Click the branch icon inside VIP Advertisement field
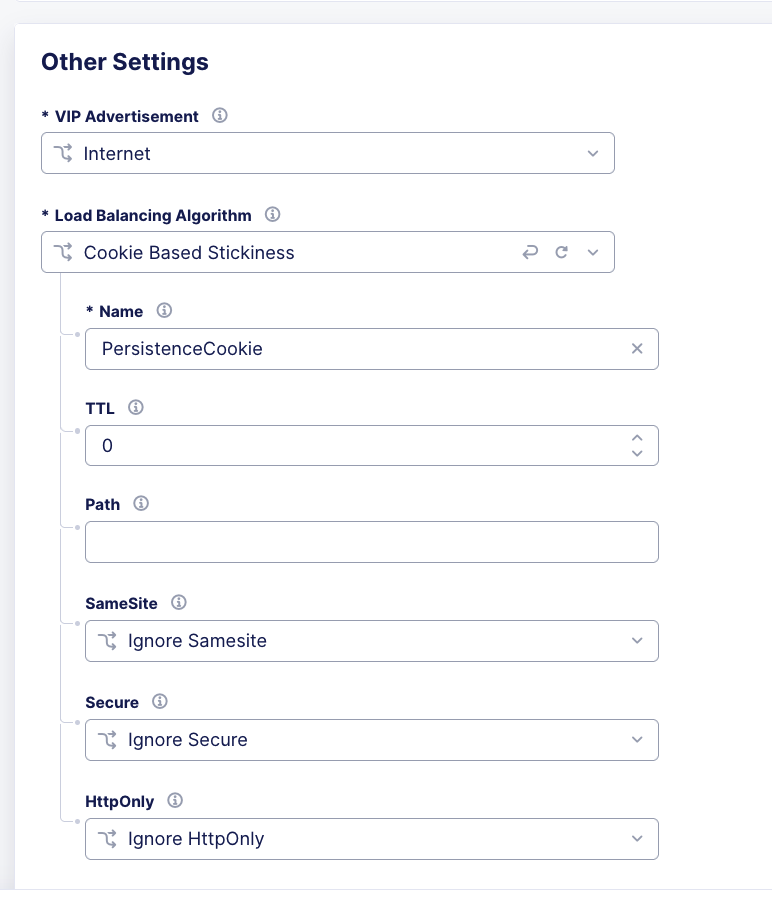Image resolution: width=772 pixels, height=901 pixels. click(x=63, y=153)
